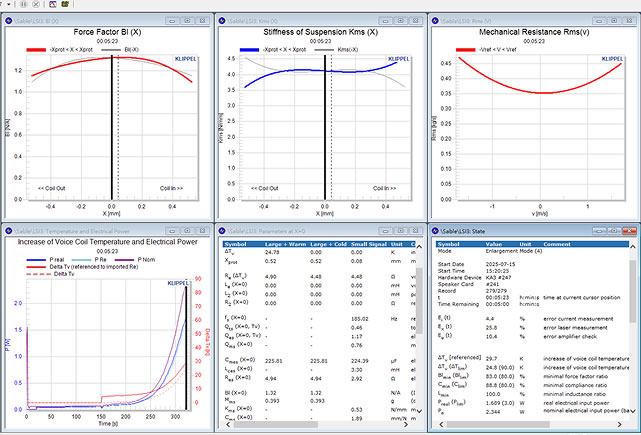
Task: Click the pause icon in top toolbar
Action: (x=24, y=4)
